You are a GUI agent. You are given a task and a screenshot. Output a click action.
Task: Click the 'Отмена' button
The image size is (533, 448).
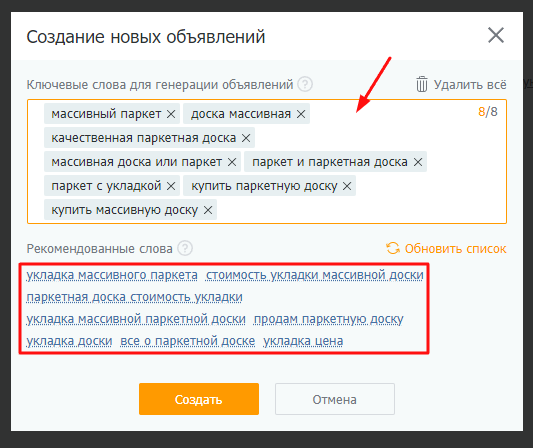coord(335,399)
